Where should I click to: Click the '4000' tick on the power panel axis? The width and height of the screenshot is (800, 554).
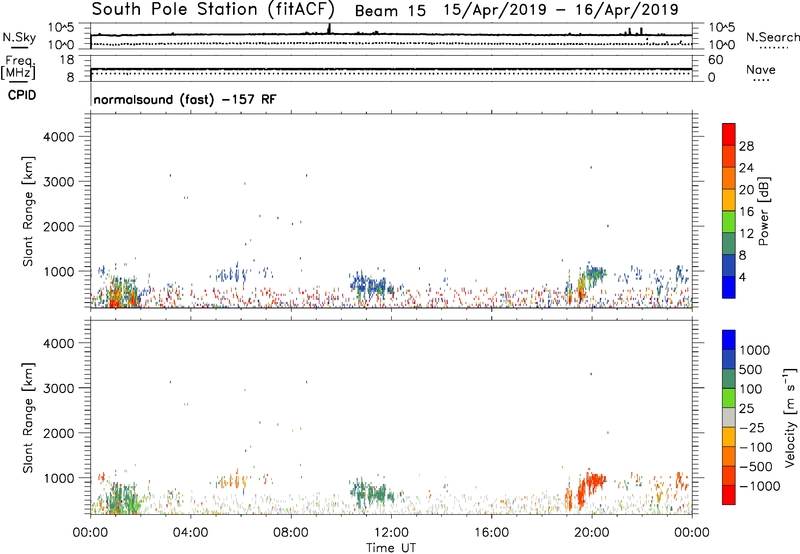(x=58, y=137)
